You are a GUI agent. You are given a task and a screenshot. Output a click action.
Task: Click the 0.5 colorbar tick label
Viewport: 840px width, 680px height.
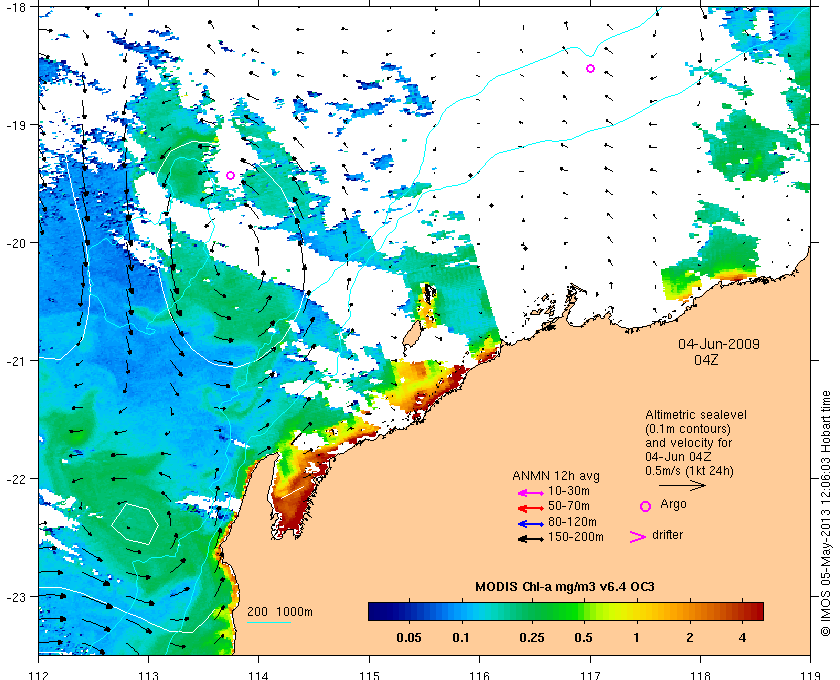point(583,638)
